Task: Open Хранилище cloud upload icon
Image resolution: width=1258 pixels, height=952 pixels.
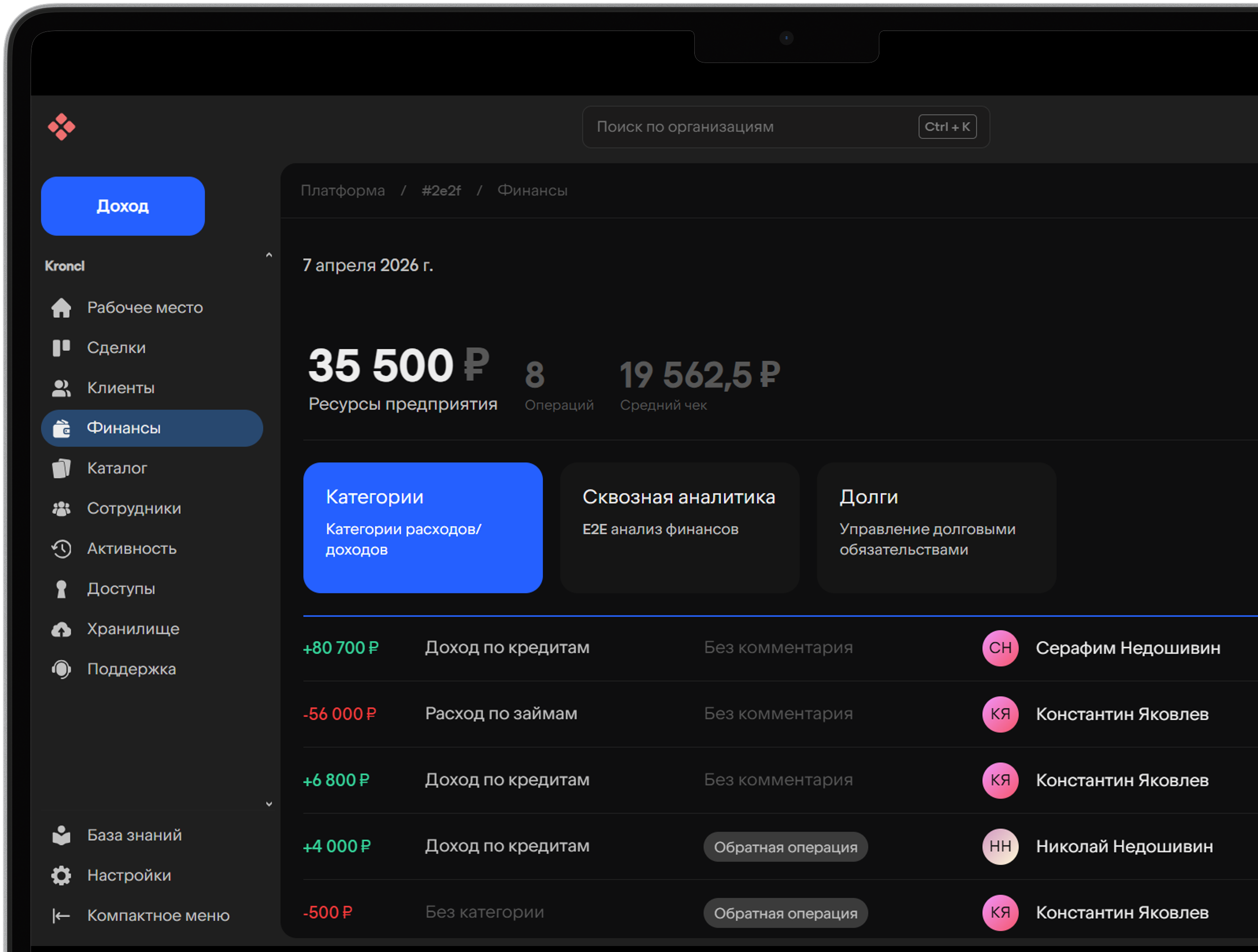Action: (x=62, y=629)
